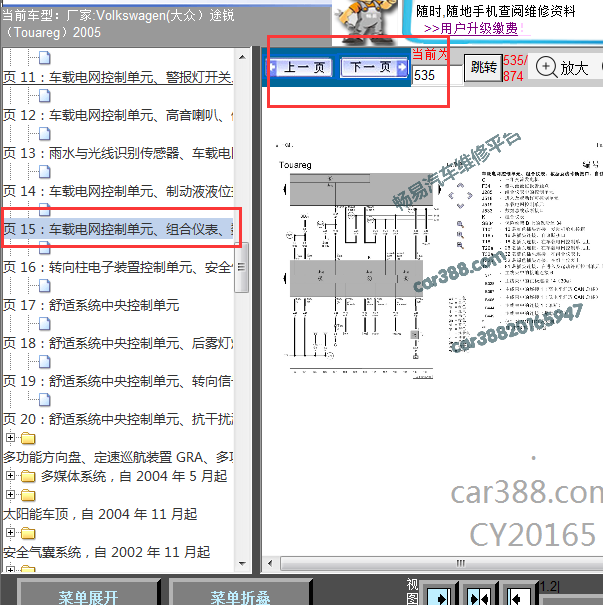The image size is (603, 605).
Task: Set view layout with left-pointing arrow
Action: coord(518,596)
